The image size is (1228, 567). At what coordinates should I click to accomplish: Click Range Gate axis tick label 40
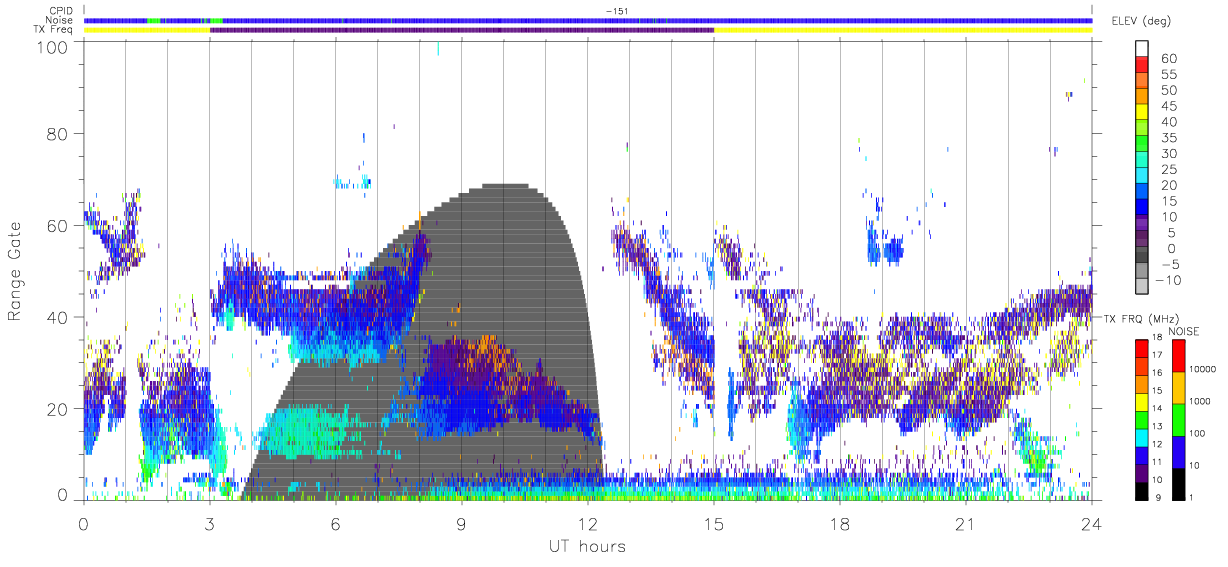tap(57, 318)
